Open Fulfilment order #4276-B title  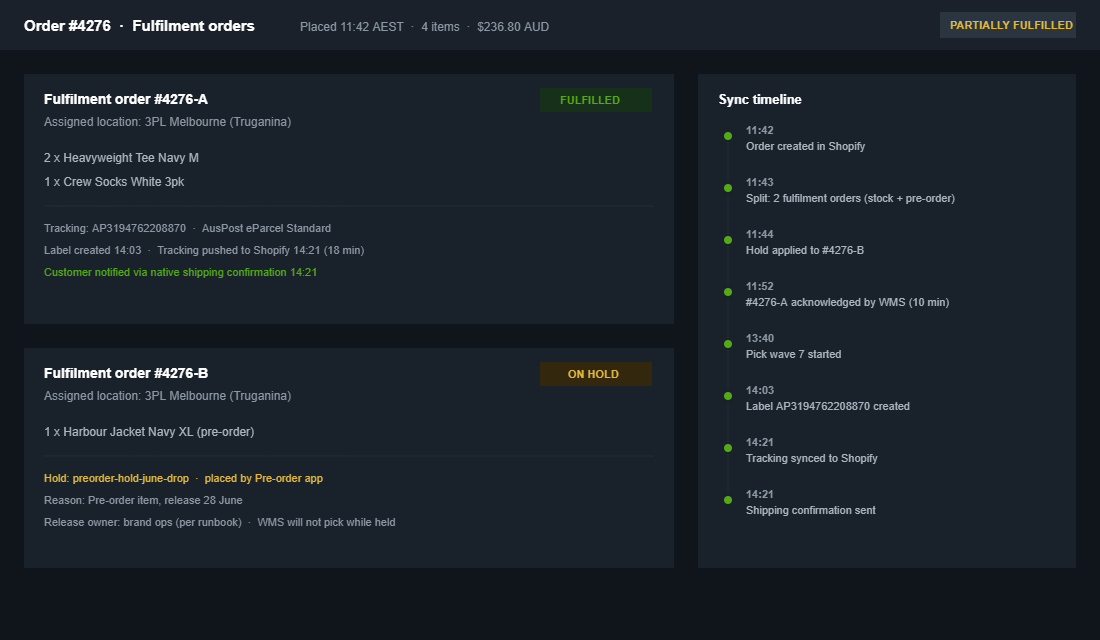tap(126, 373)
